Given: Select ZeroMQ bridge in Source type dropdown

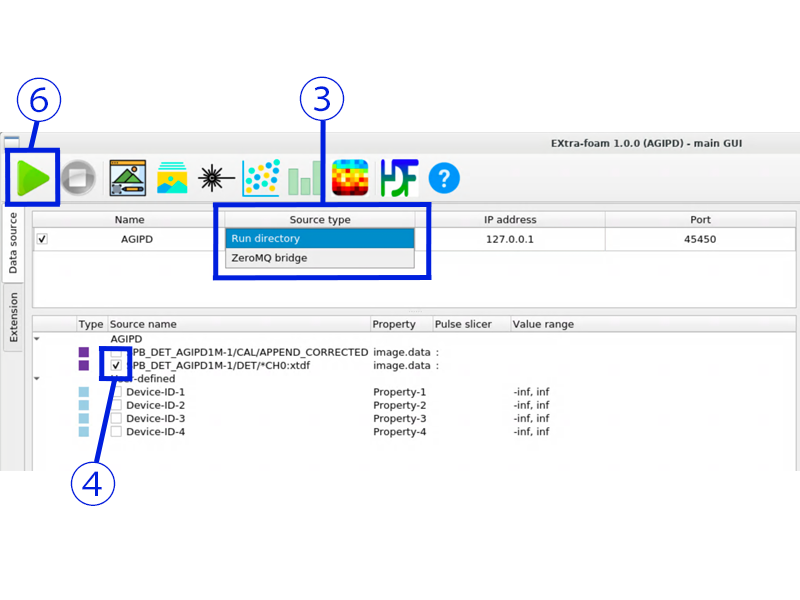Looking at the screenshot, I should click(320, 258).
